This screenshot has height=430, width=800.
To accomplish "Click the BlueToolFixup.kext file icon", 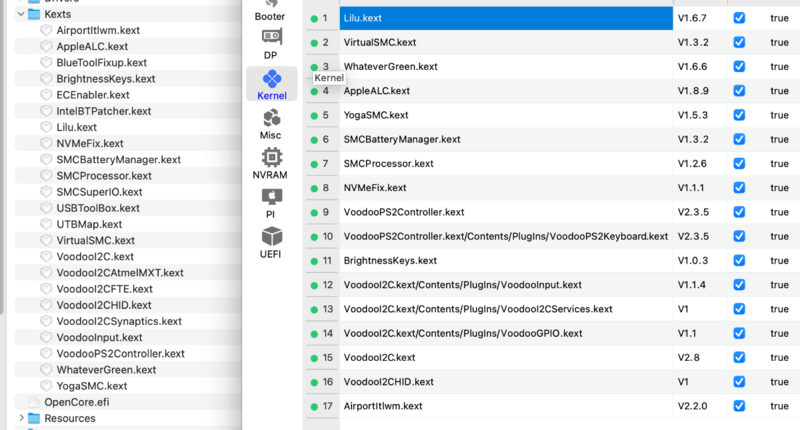I will (46, 63).
